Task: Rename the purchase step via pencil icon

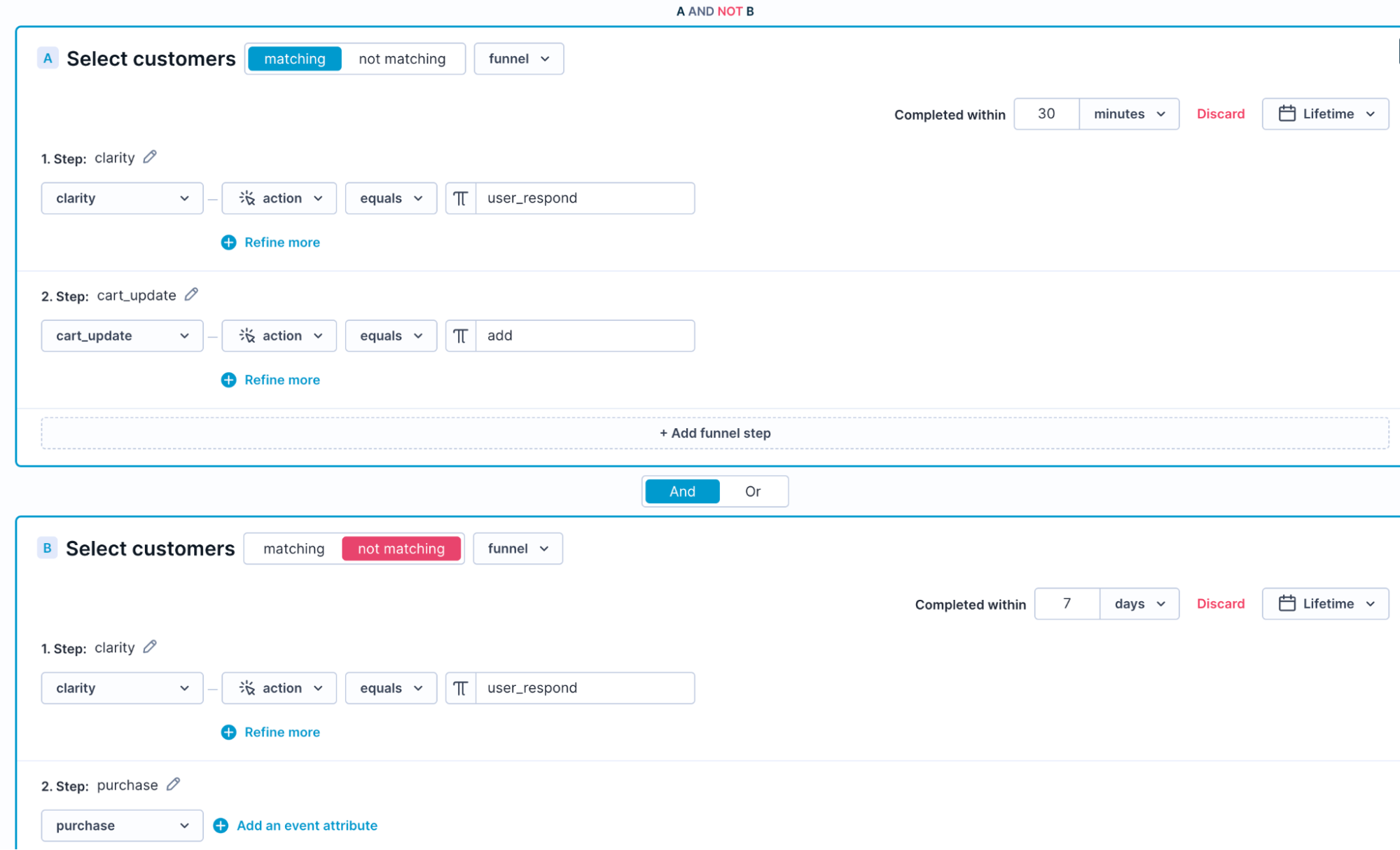Action: [x=174, y=785]
